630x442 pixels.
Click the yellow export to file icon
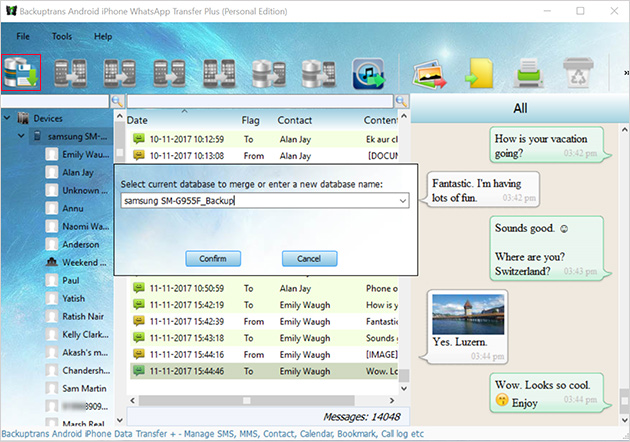[480, 73]
